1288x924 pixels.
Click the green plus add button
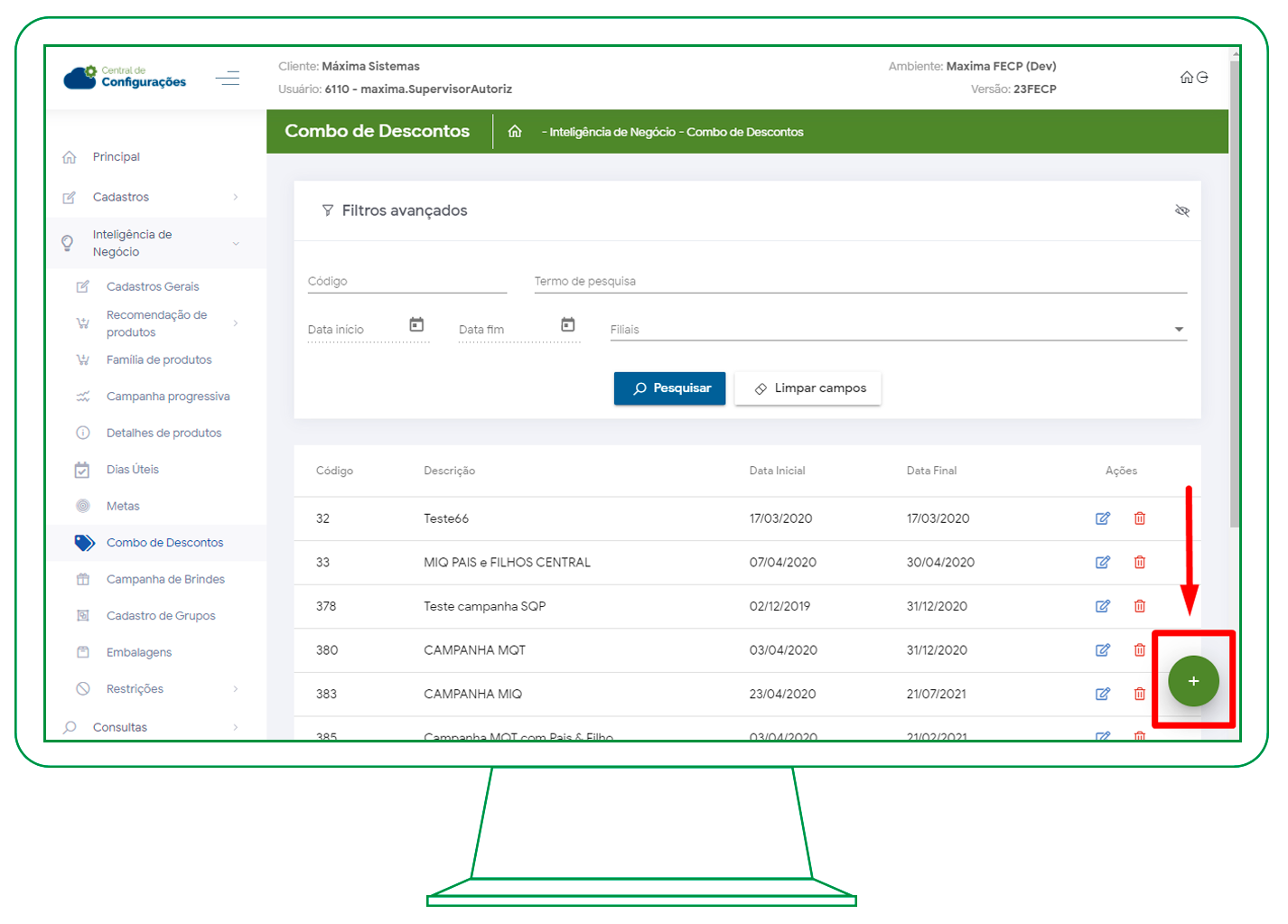(1192, 681)
